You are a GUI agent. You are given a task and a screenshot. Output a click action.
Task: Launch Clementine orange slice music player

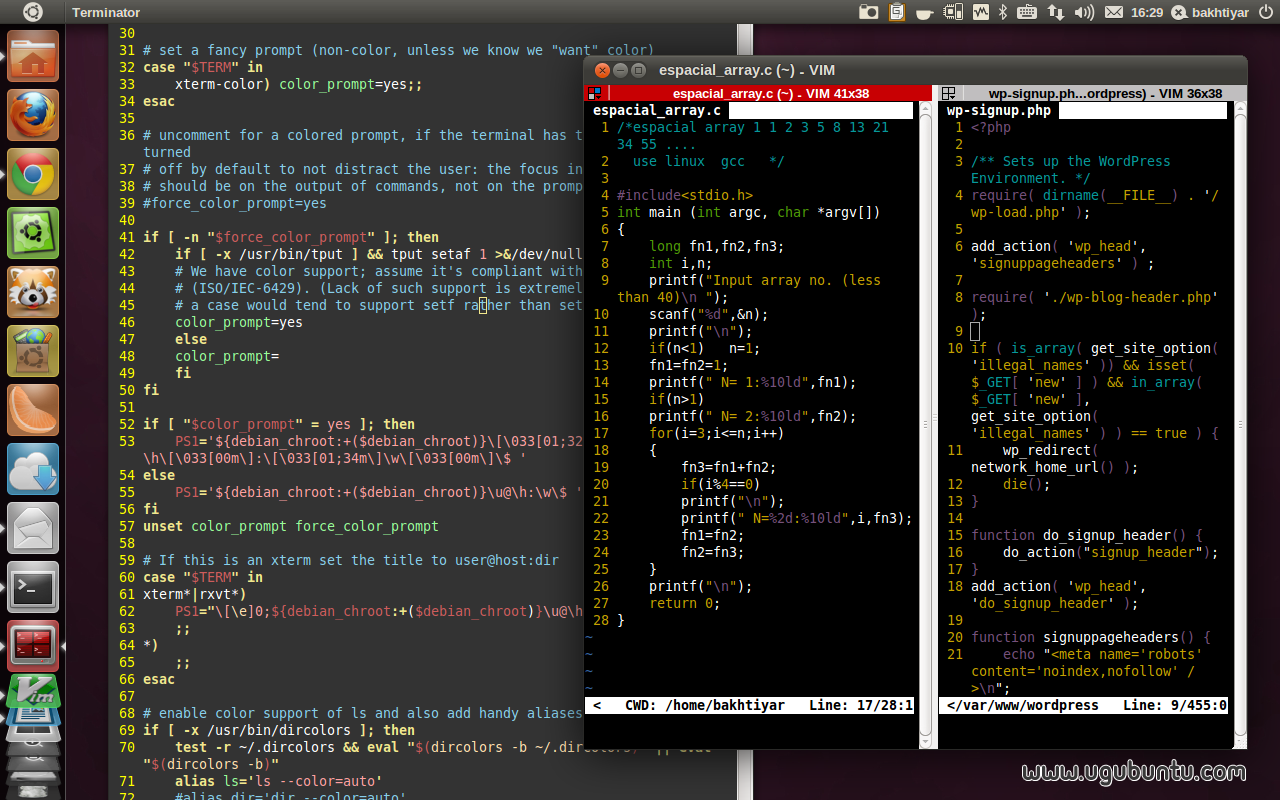(x=33, y=410)
